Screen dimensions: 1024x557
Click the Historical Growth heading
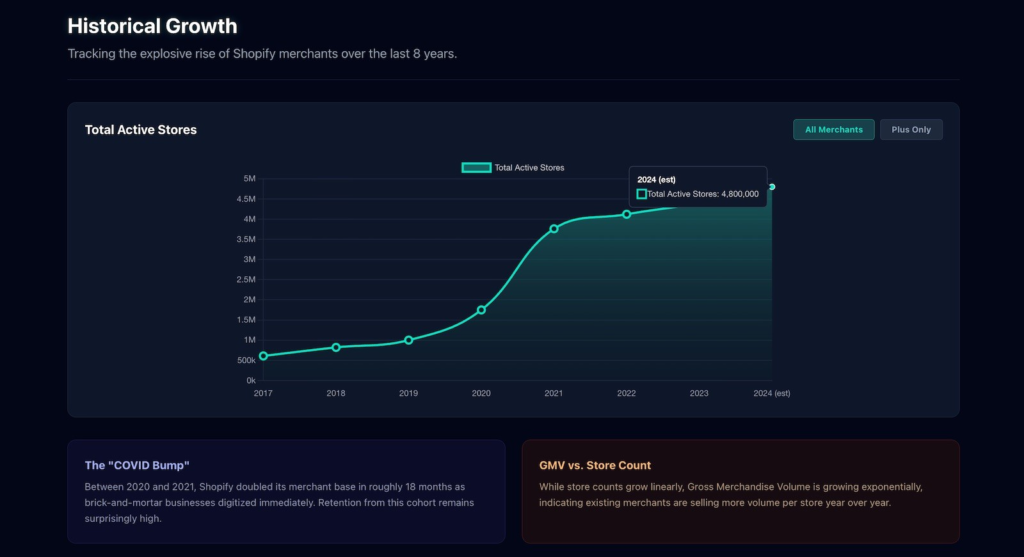point(152,26)
